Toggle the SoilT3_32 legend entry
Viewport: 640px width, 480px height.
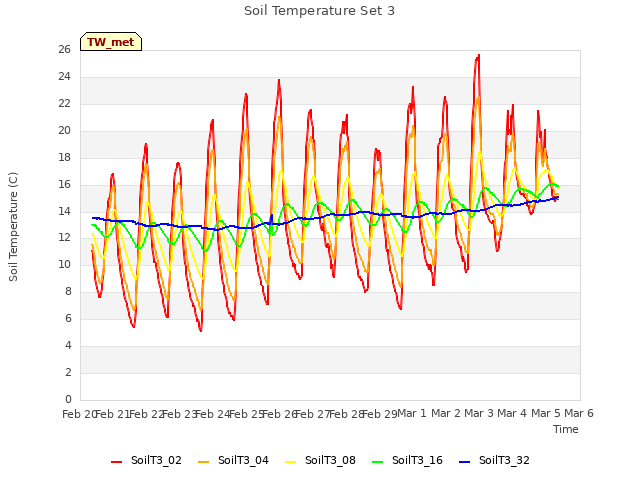(494, 461)
